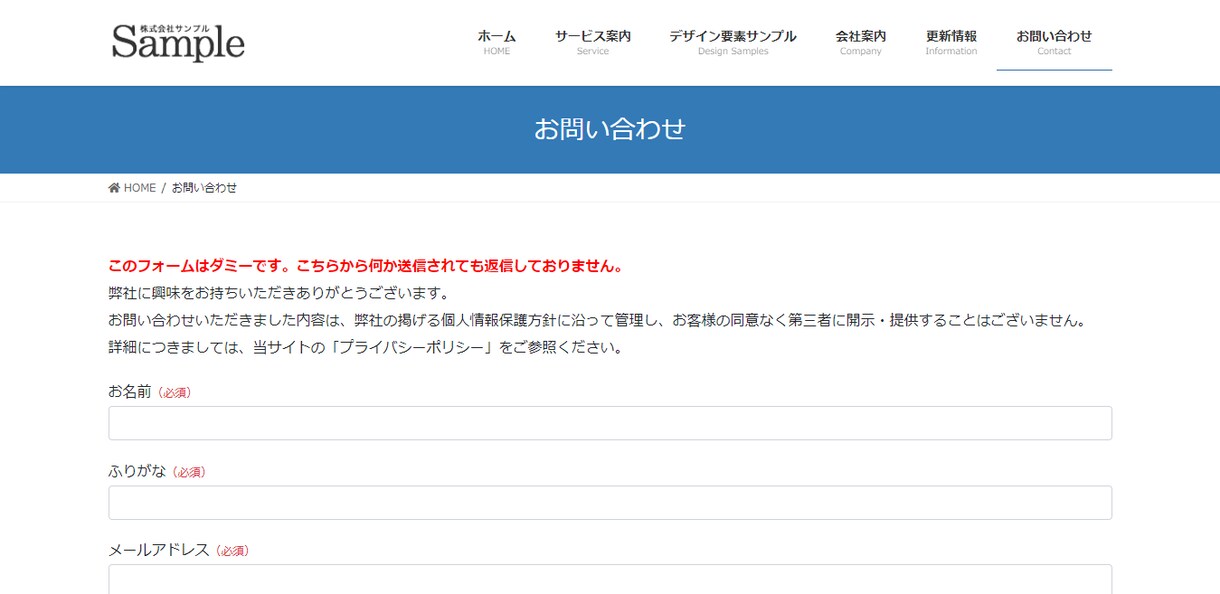
Task: Click the red dummy form warning text
Action: tap(366, 267)
